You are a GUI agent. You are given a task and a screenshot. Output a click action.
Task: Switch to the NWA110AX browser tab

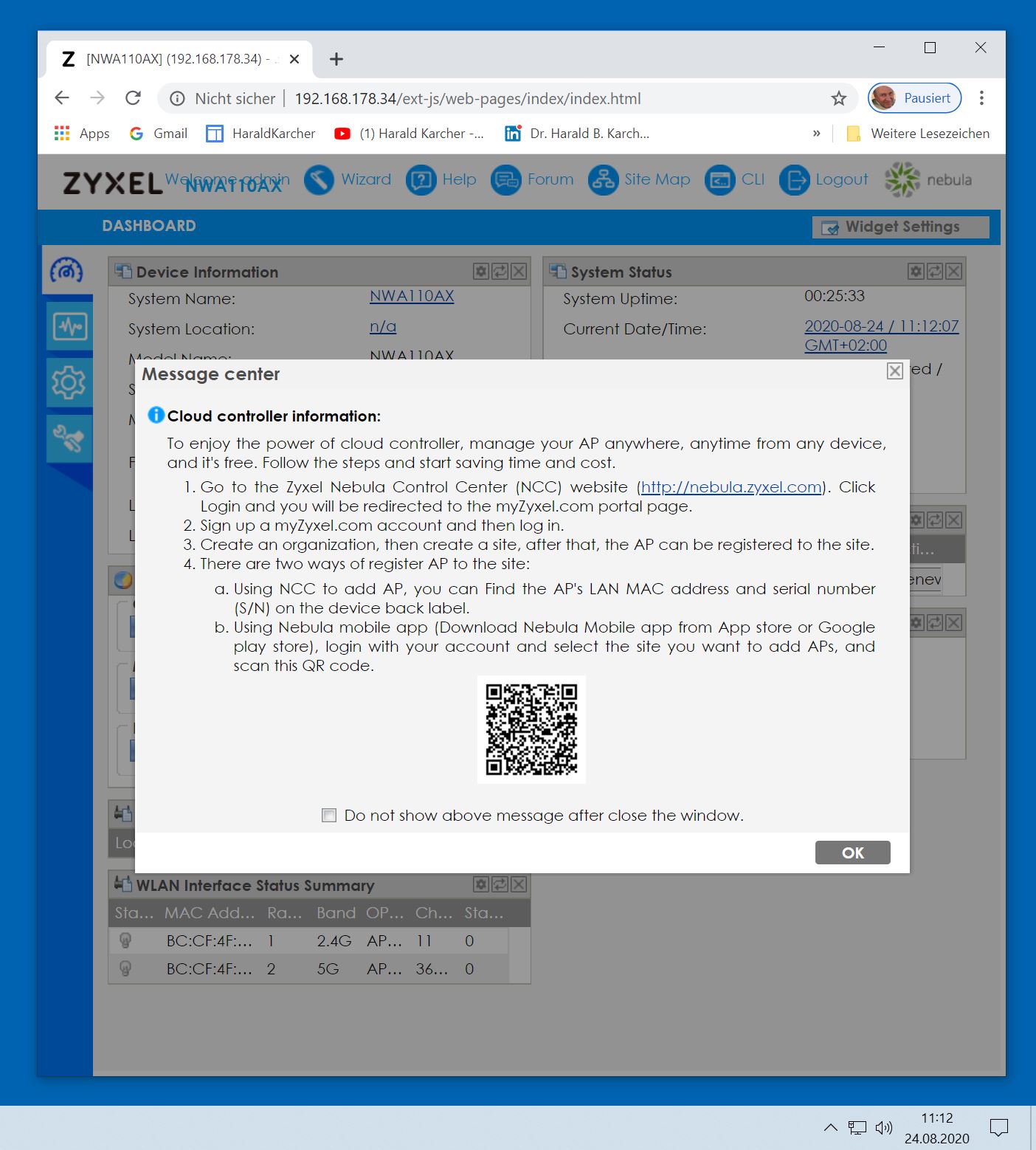coord(179,59)
